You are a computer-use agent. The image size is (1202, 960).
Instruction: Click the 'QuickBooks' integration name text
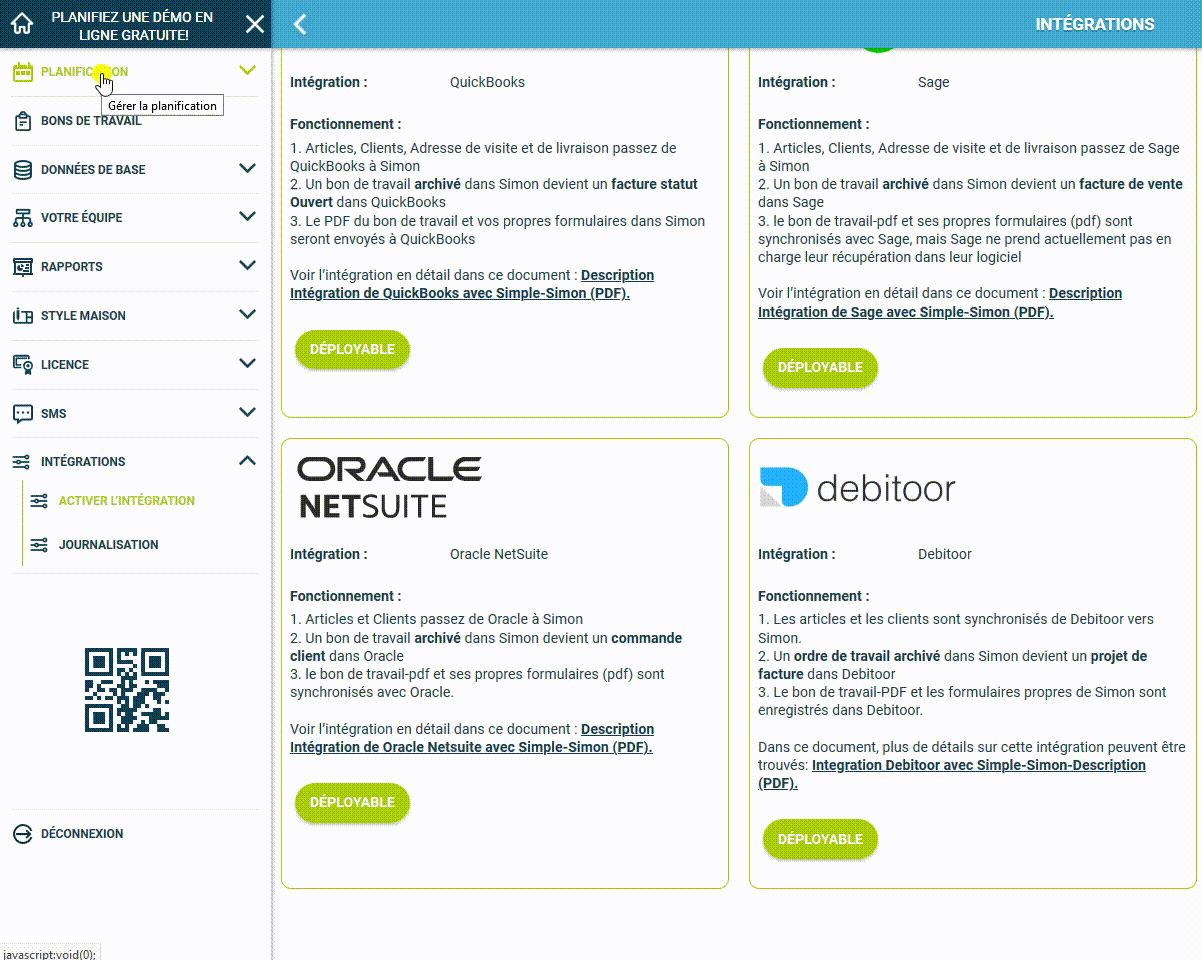487,82
